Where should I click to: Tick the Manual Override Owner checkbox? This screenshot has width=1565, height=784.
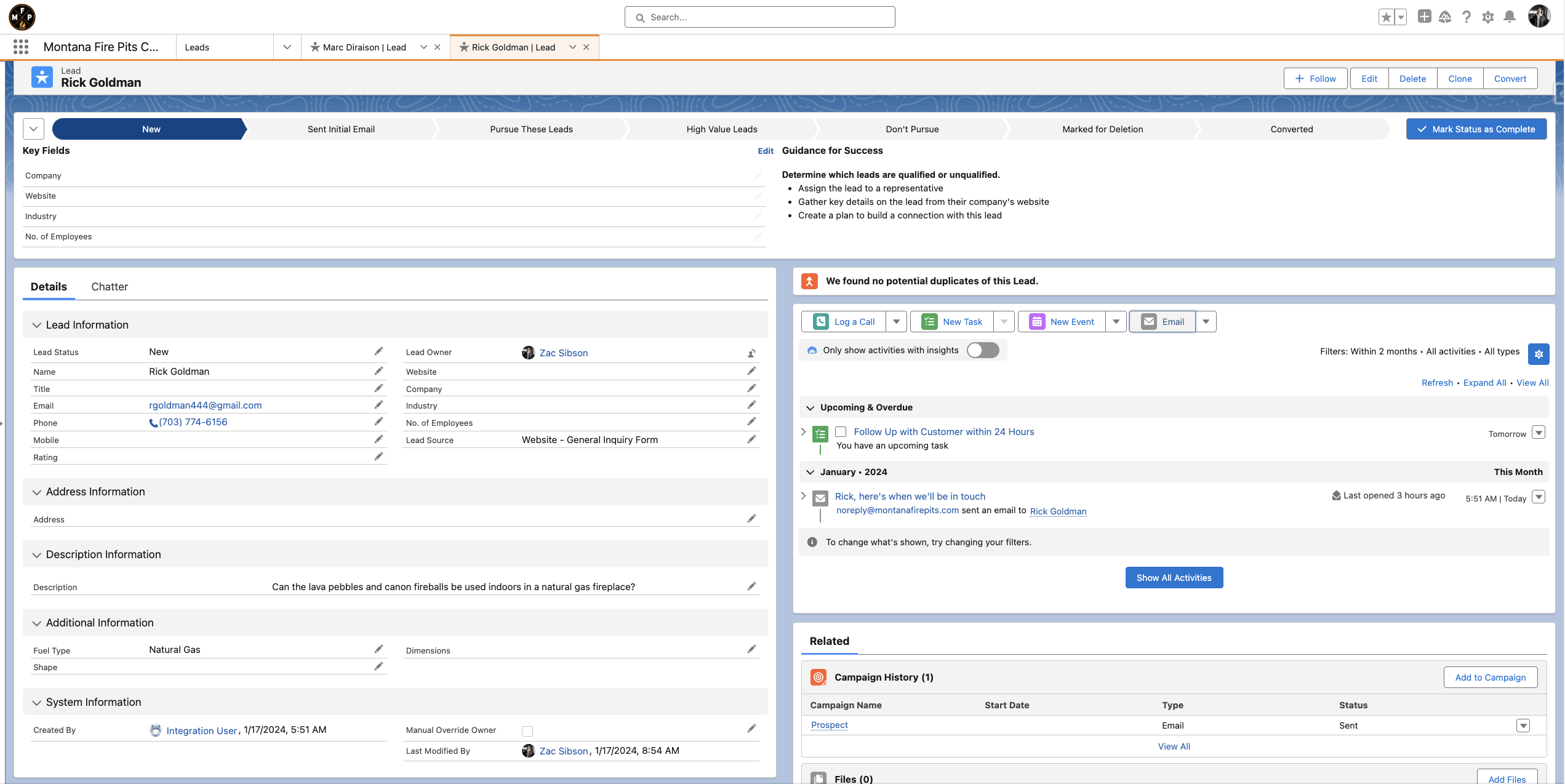(x=527, y=731)
